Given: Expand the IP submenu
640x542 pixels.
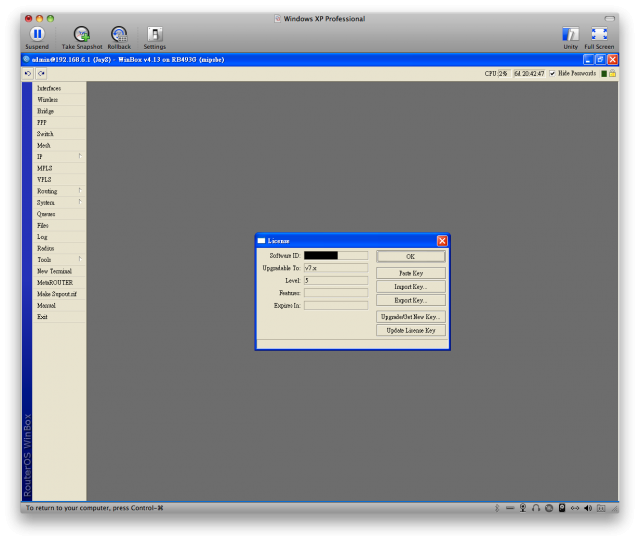Looking at the screenshot, I should (x=59, y=157).
